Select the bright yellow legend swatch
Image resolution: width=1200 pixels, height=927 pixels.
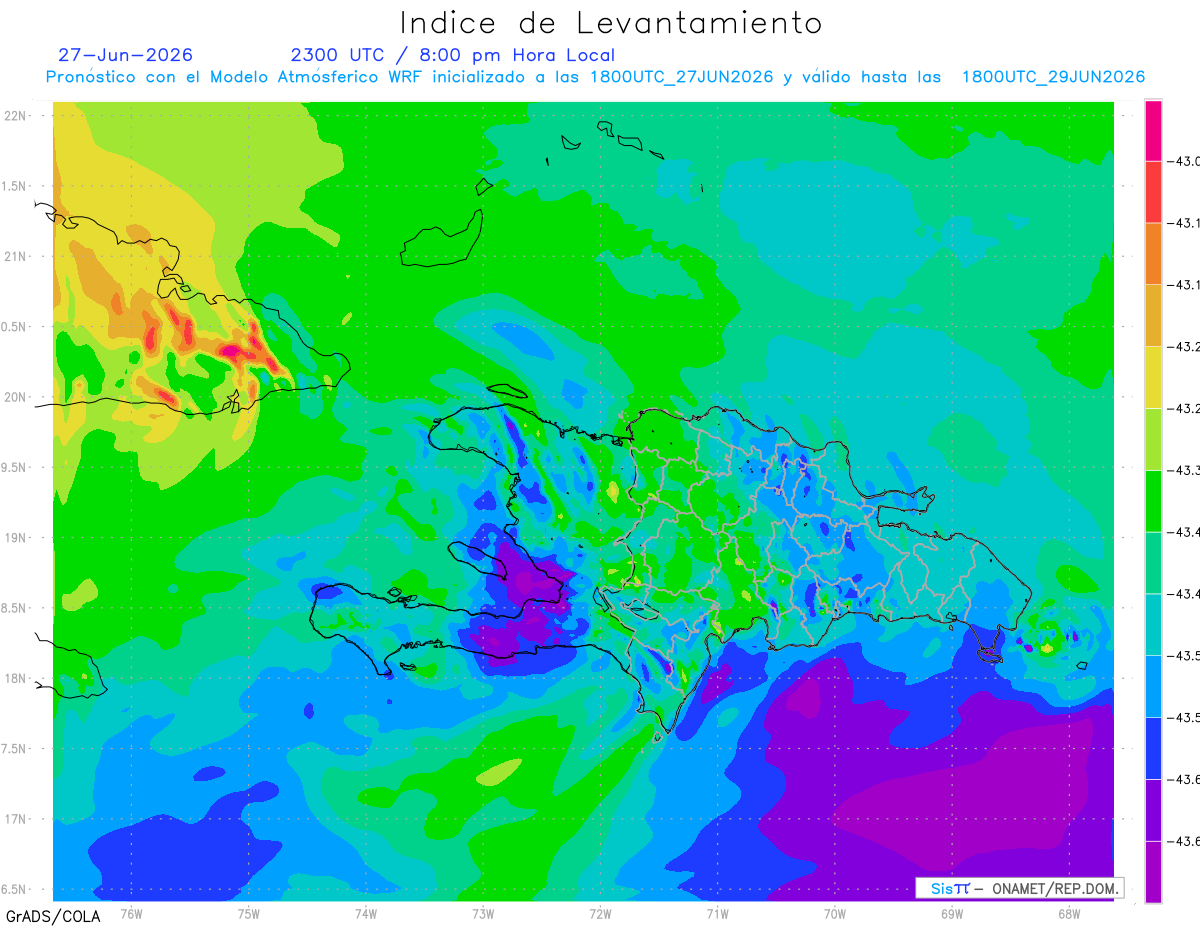tap(1153, 377)
